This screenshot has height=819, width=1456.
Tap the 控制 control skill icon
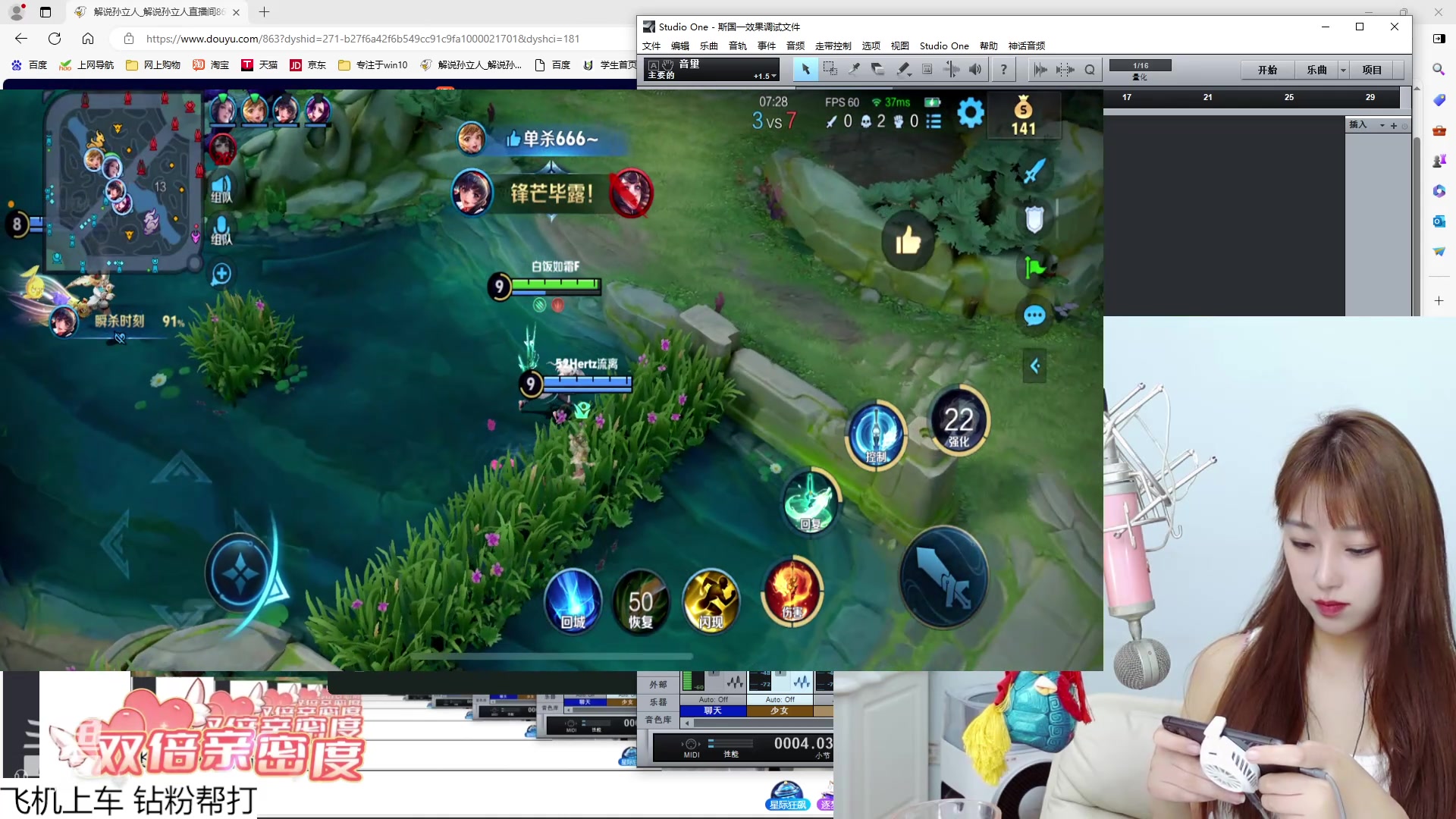click(876, 435)
